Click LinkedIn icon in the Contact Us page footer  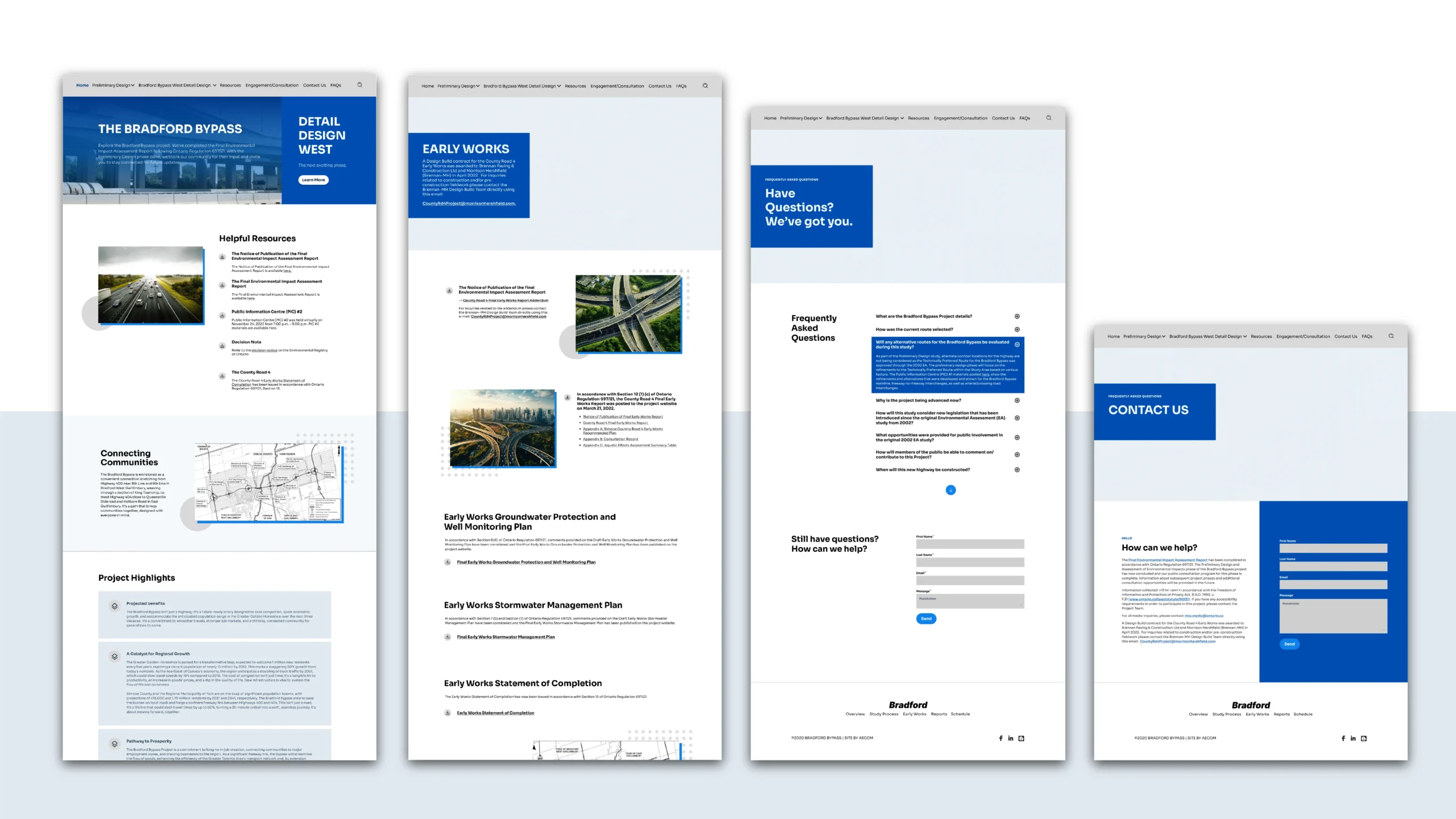tap(1353, 738)
